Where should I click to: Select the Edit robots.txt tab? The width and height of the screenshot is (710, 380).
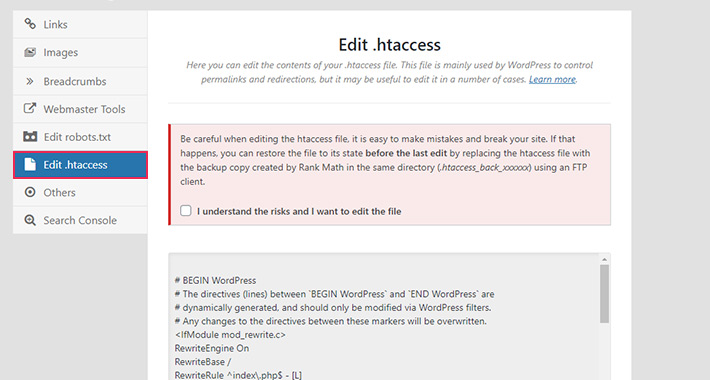tap(80, 137)
